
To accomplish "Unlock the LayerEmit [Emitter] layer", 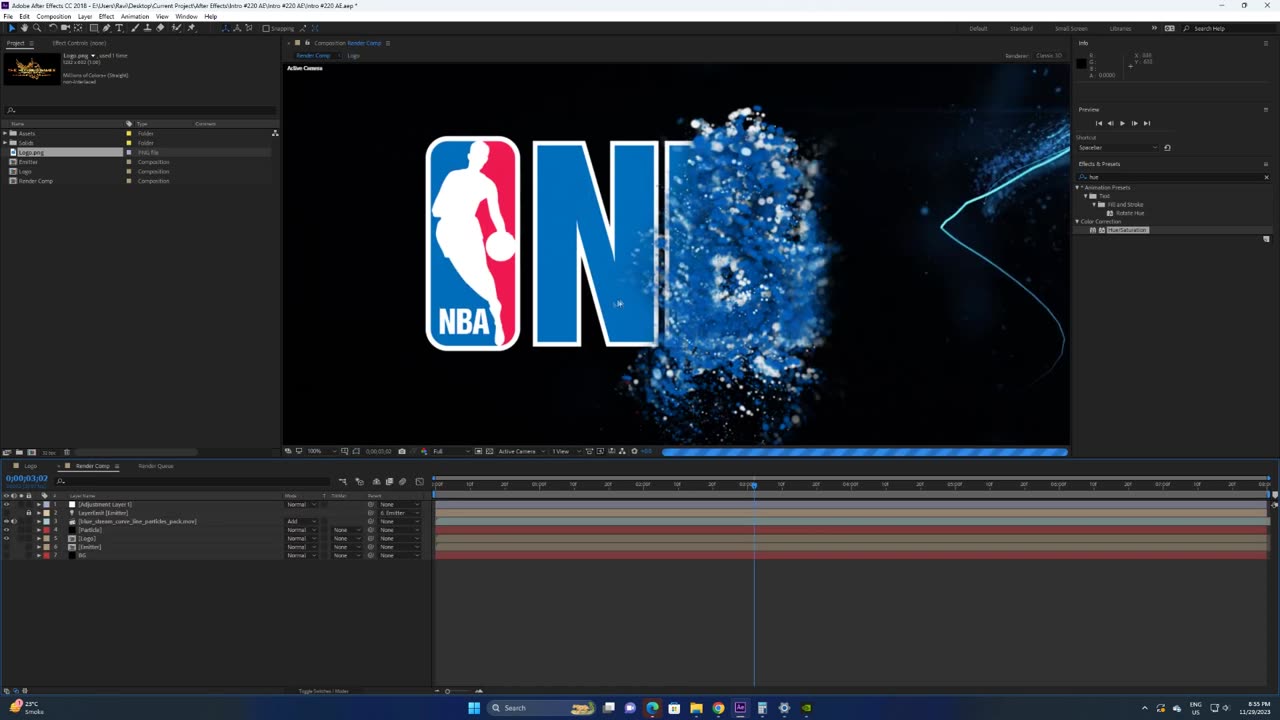I will pos(28,513).
